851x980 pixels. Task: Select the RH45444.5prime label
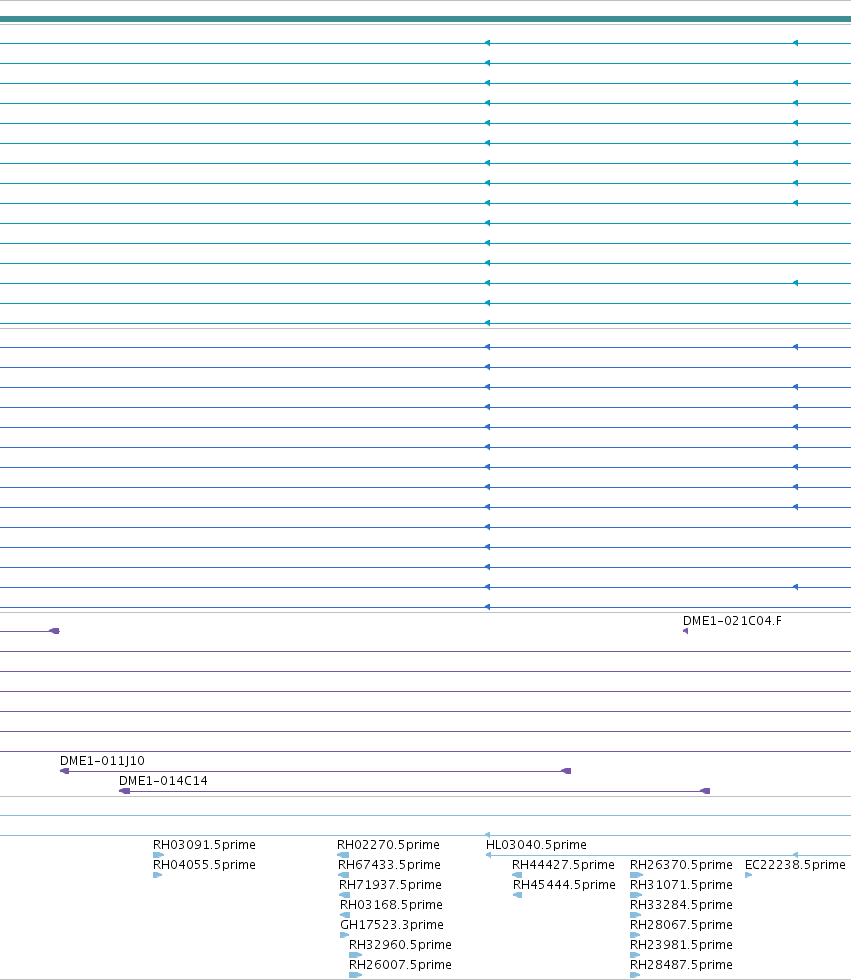564,884
